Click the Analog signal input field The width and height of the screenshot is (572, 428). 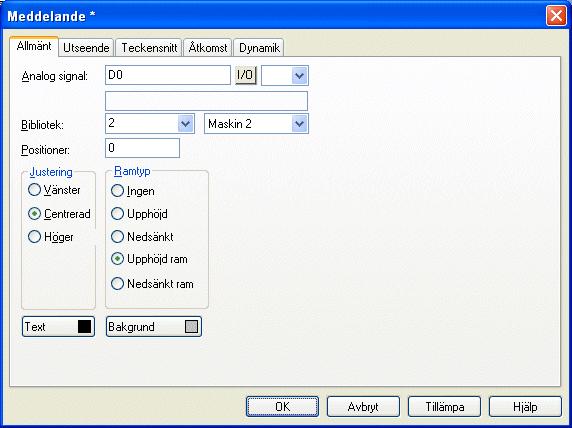click(168, 75)
